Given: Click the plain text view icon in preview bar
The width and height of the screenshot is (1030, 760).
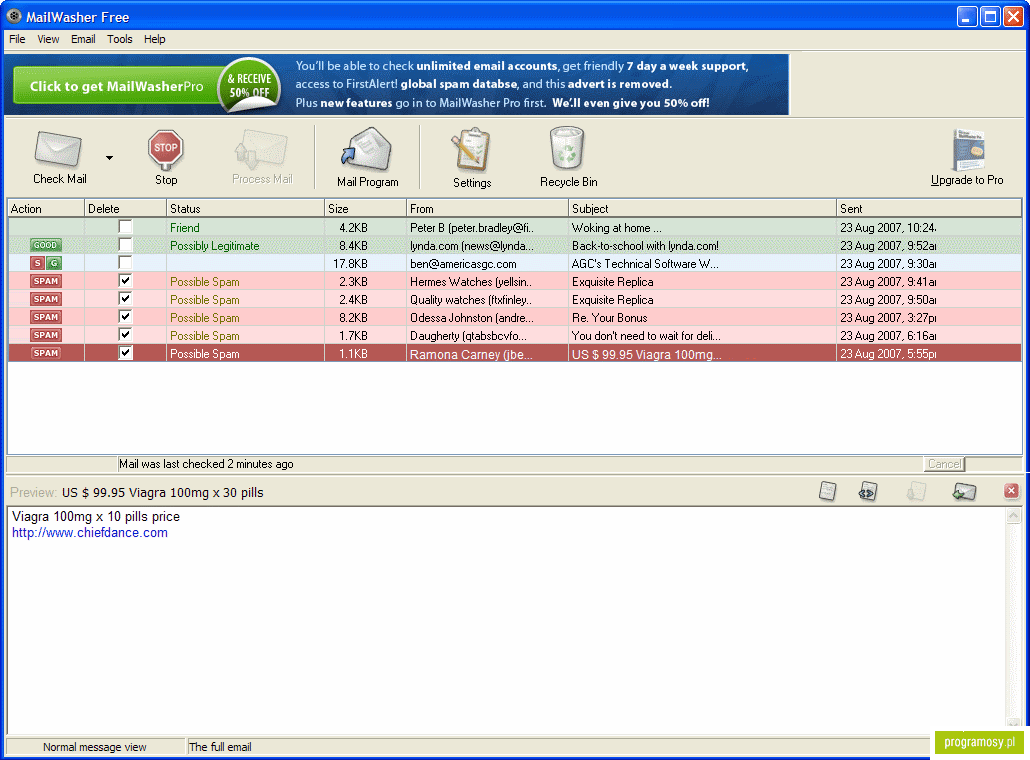Looking at the screenshot, I should pyautogui.click(x=828, y=491).
